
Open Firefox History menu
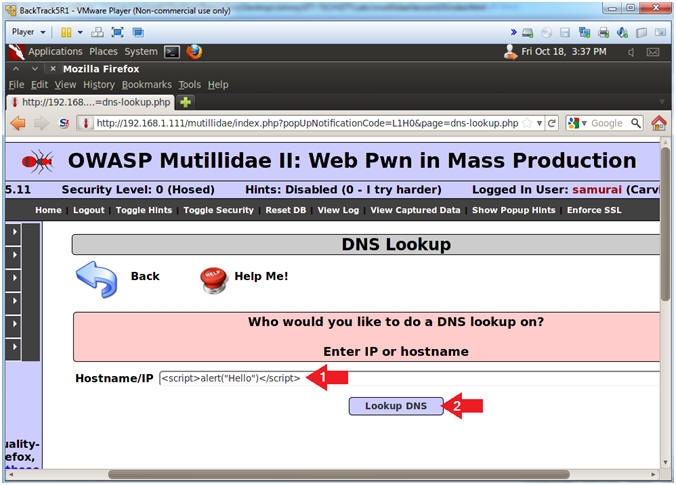tap(99, 85)
